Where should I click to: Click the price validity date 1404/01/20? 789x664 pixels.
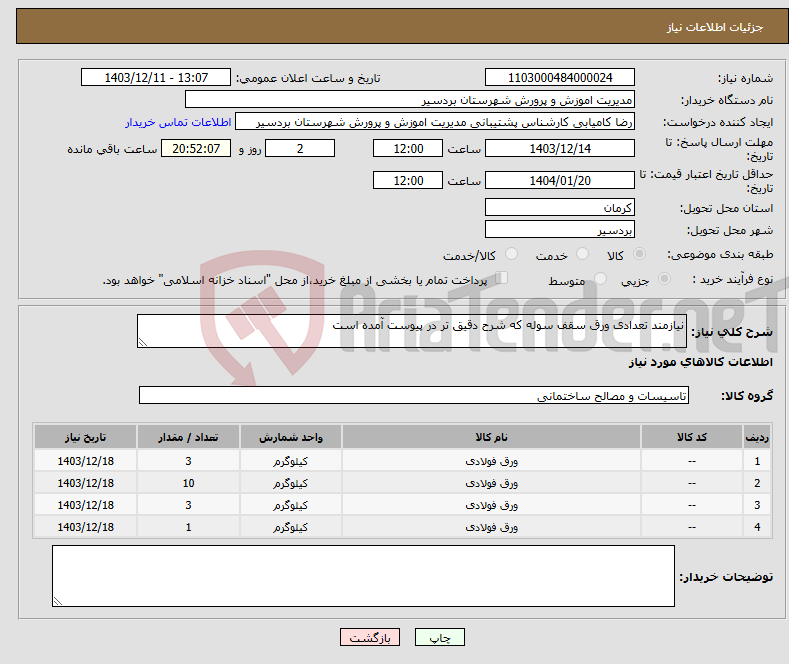(x=560, y=180)
